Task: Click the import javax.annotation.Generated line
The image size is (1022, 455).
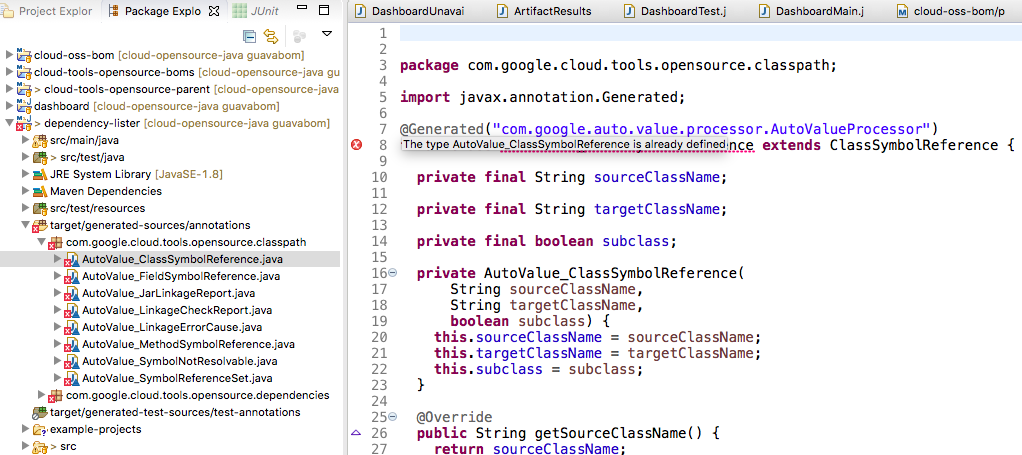Action: pos(542,97)
